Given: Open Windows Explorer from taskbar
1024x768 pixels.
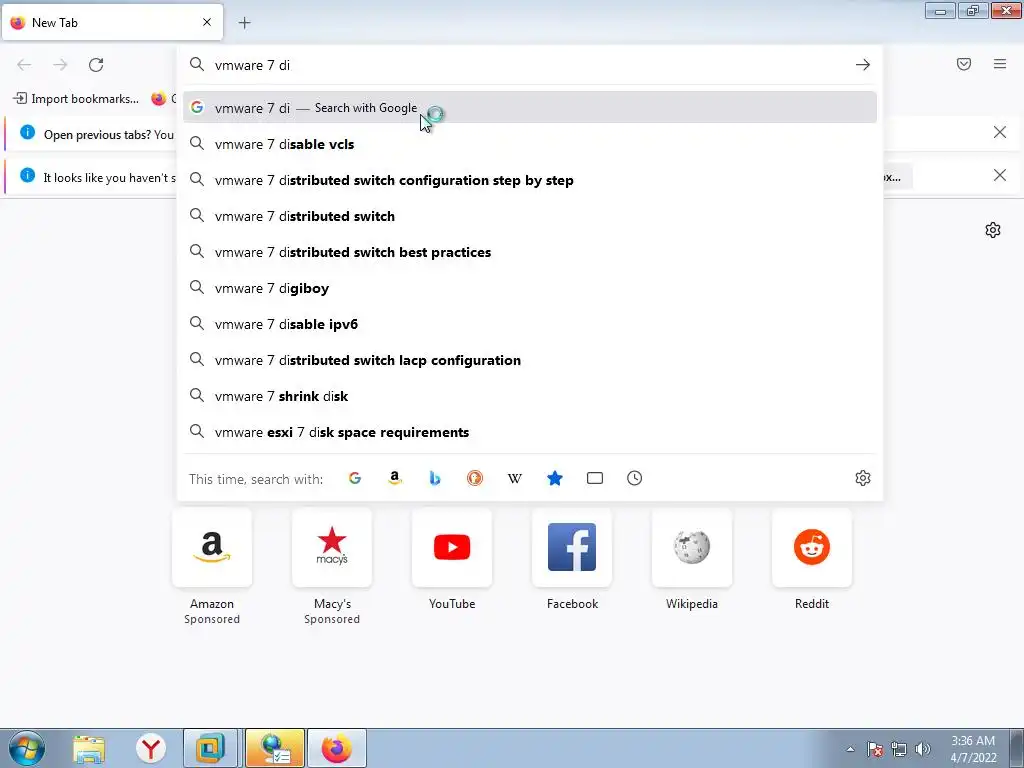Looking at the screenshot, I should pos(89,748).
